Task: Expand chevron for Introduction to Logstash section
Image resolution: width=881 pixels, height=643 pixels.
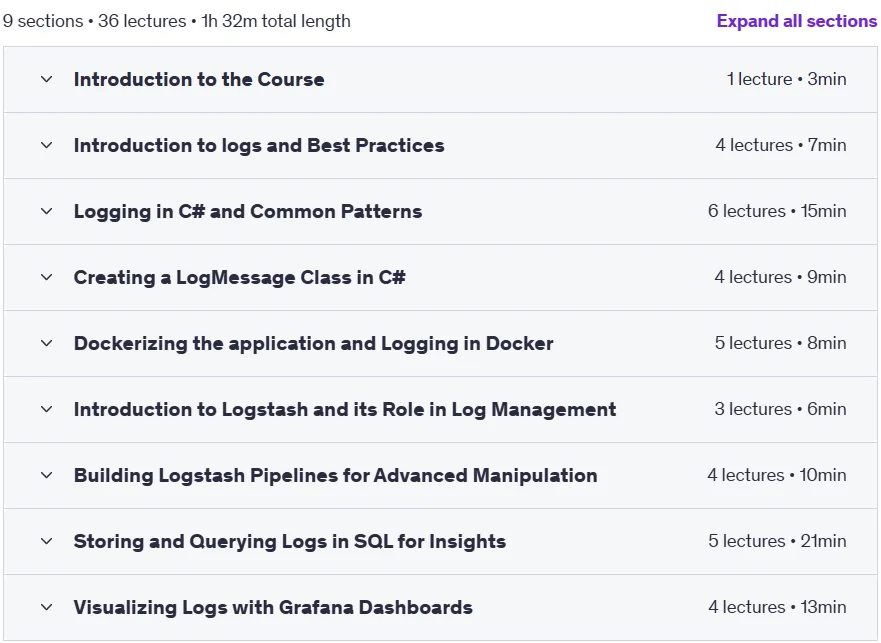Action: (47, 409)
